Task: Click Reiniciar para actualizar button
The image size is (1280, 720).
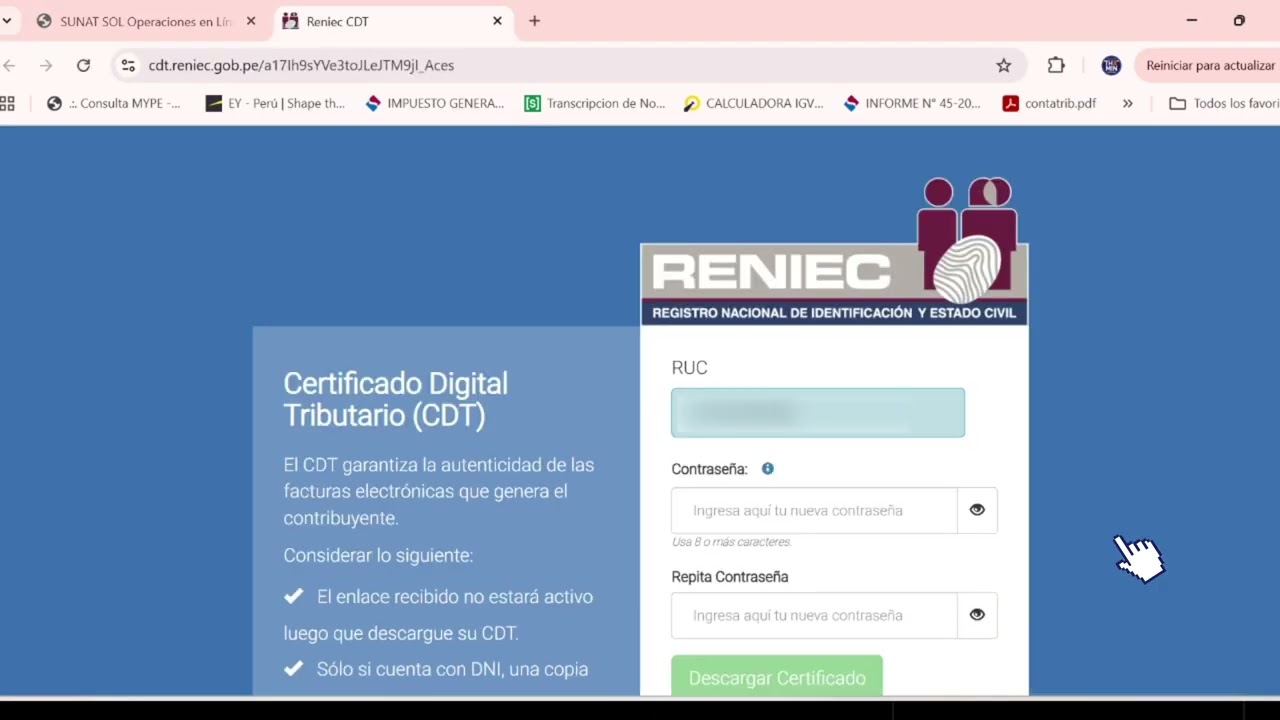Action: point(1210,65)
